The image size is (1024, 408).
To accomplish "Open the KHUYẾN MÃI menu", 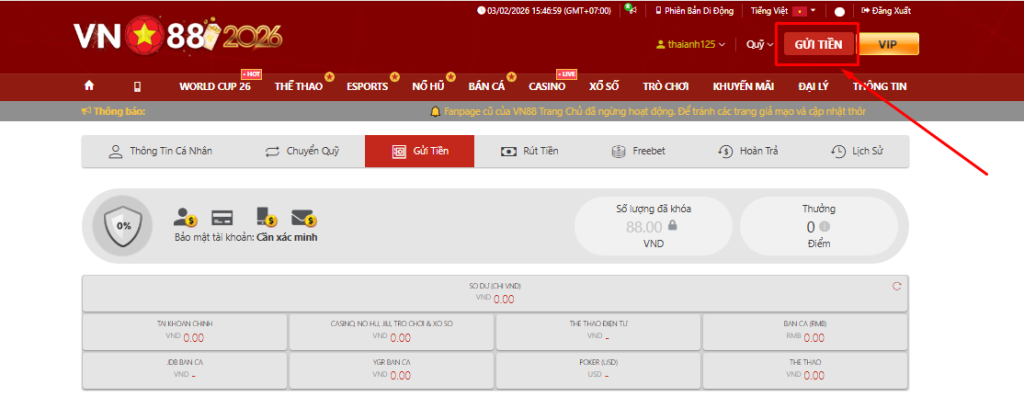I will 743,86.
